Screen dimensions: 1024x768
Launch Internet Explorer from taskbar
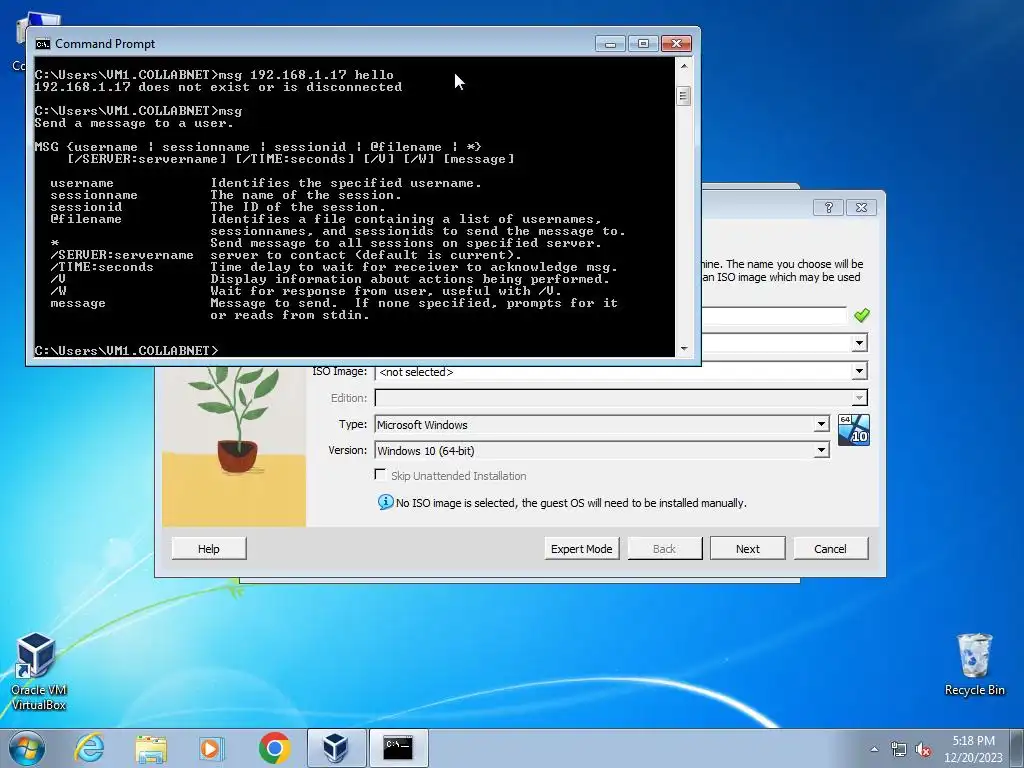89,748
